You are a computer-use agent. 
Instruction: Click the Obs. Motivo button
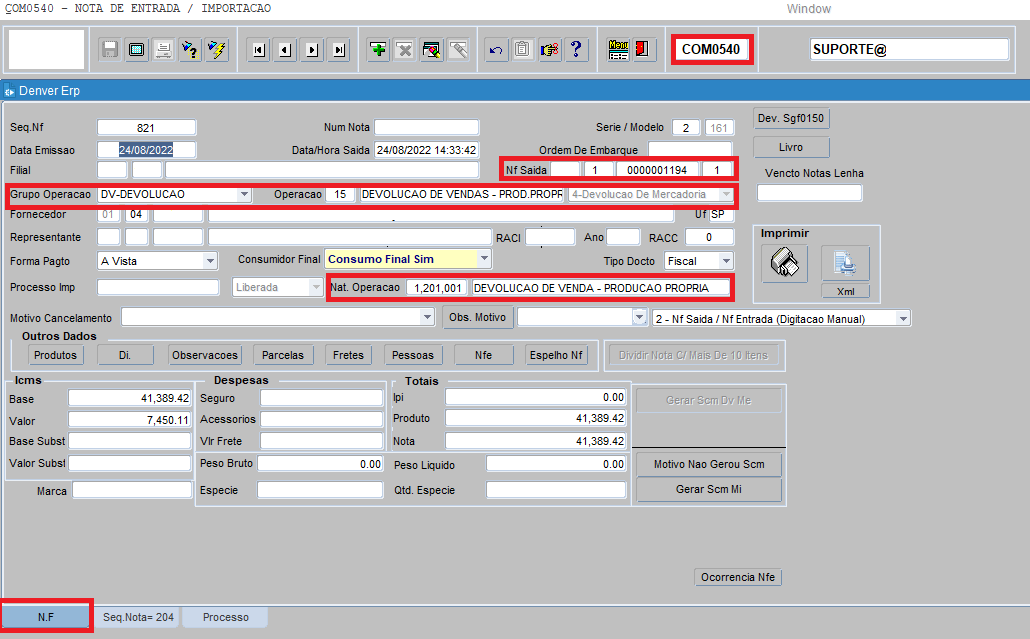(477, 317)
